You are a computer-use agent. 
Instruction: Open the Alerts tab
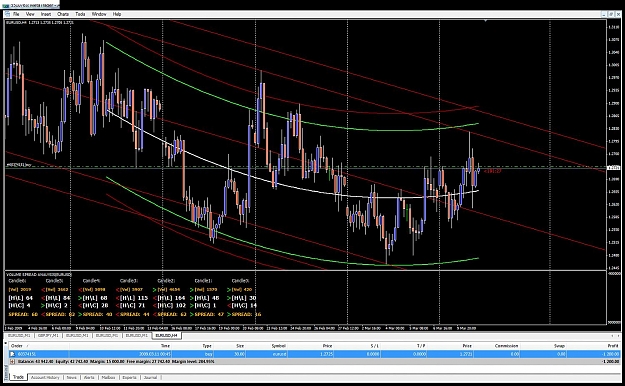coord(89,377)
